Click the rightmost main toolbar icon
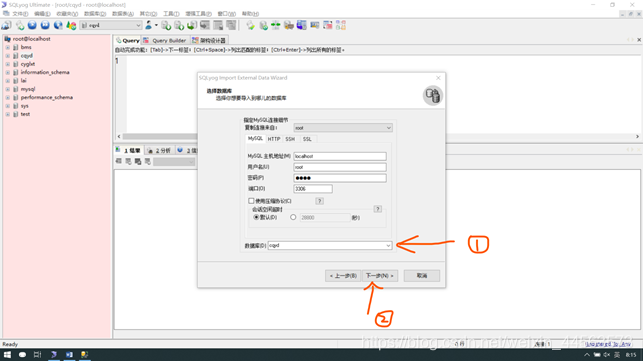This screenshot has width=643, height=361. click(x=341, y=25)
